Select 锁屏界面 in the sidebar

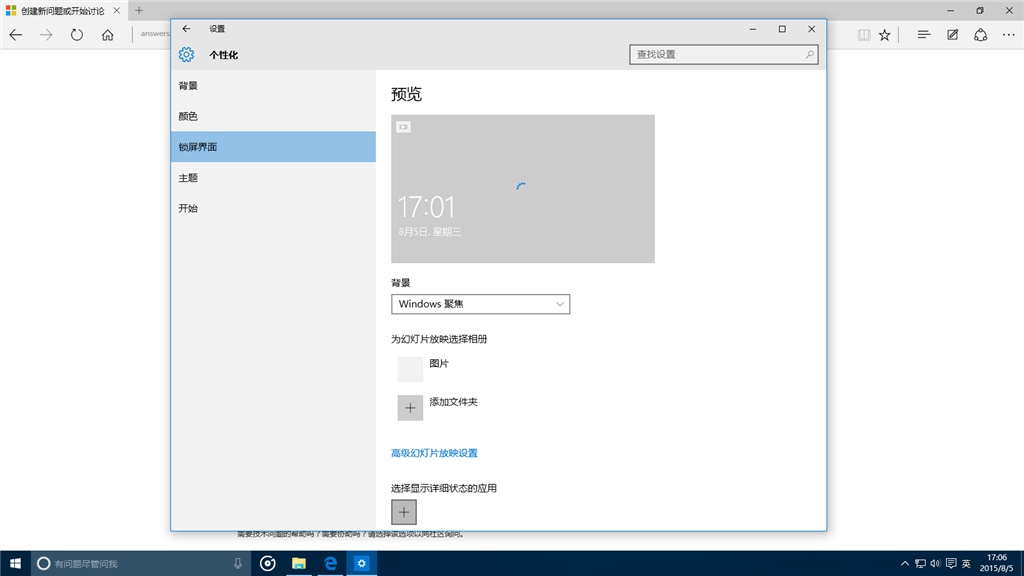[x=273, y=147]
